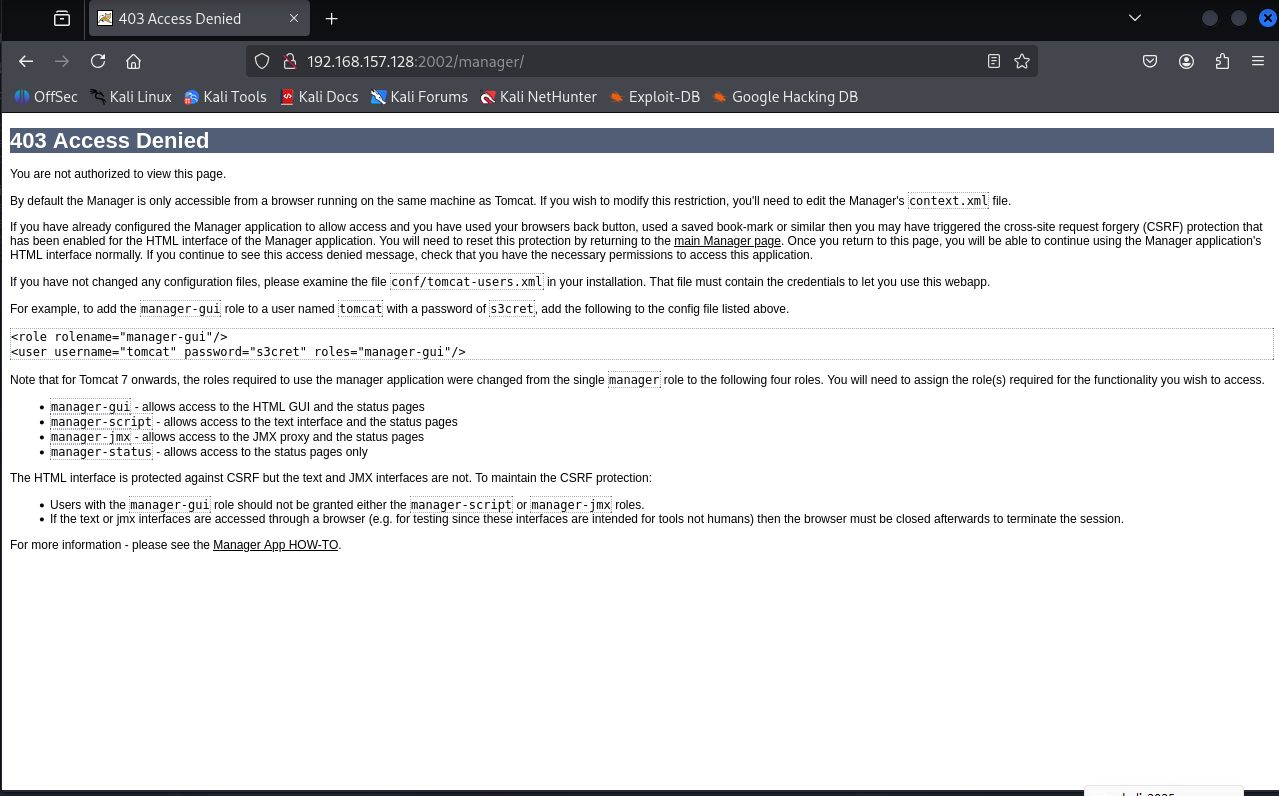1279x796 pixels.
Task: Open the Kali NetHunter bookmark
Action: pyautogui.click(x=538, y=97)
